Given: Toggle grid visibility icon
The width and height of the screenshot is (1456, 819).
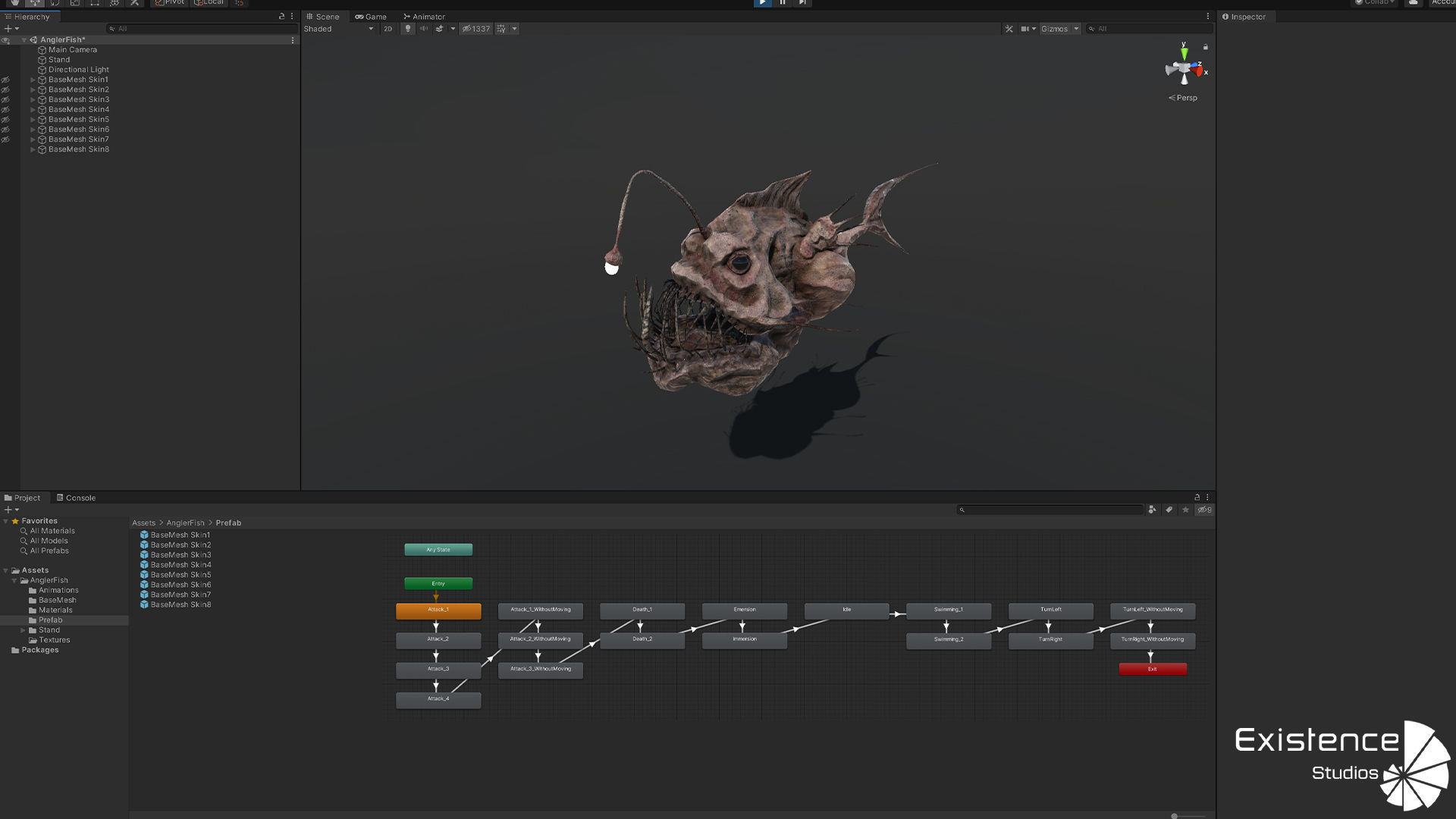Looking at the screenshot, I should point(501,29).
